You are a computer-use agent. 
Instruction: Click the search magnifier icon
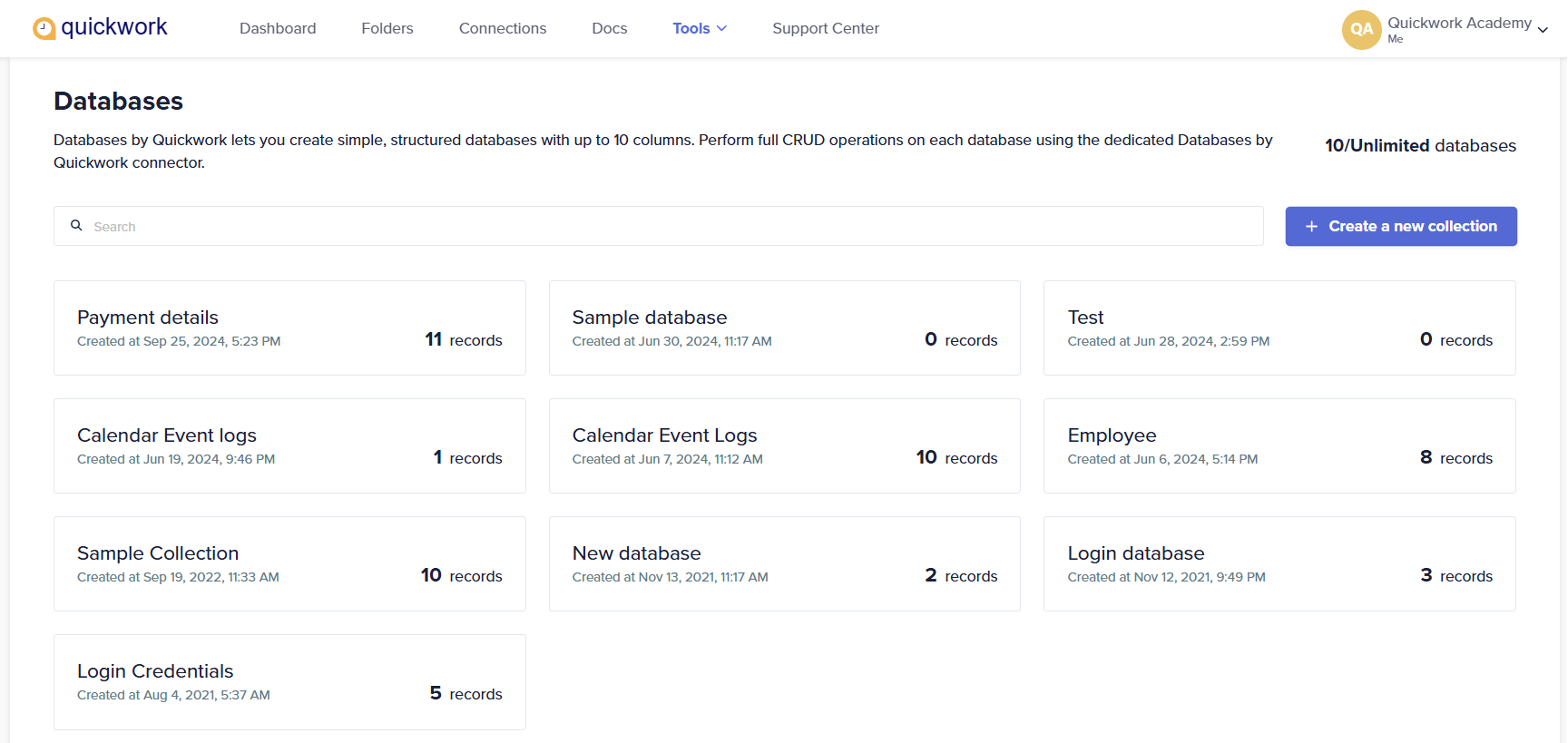pyautogui.click(x=77, y=225)
